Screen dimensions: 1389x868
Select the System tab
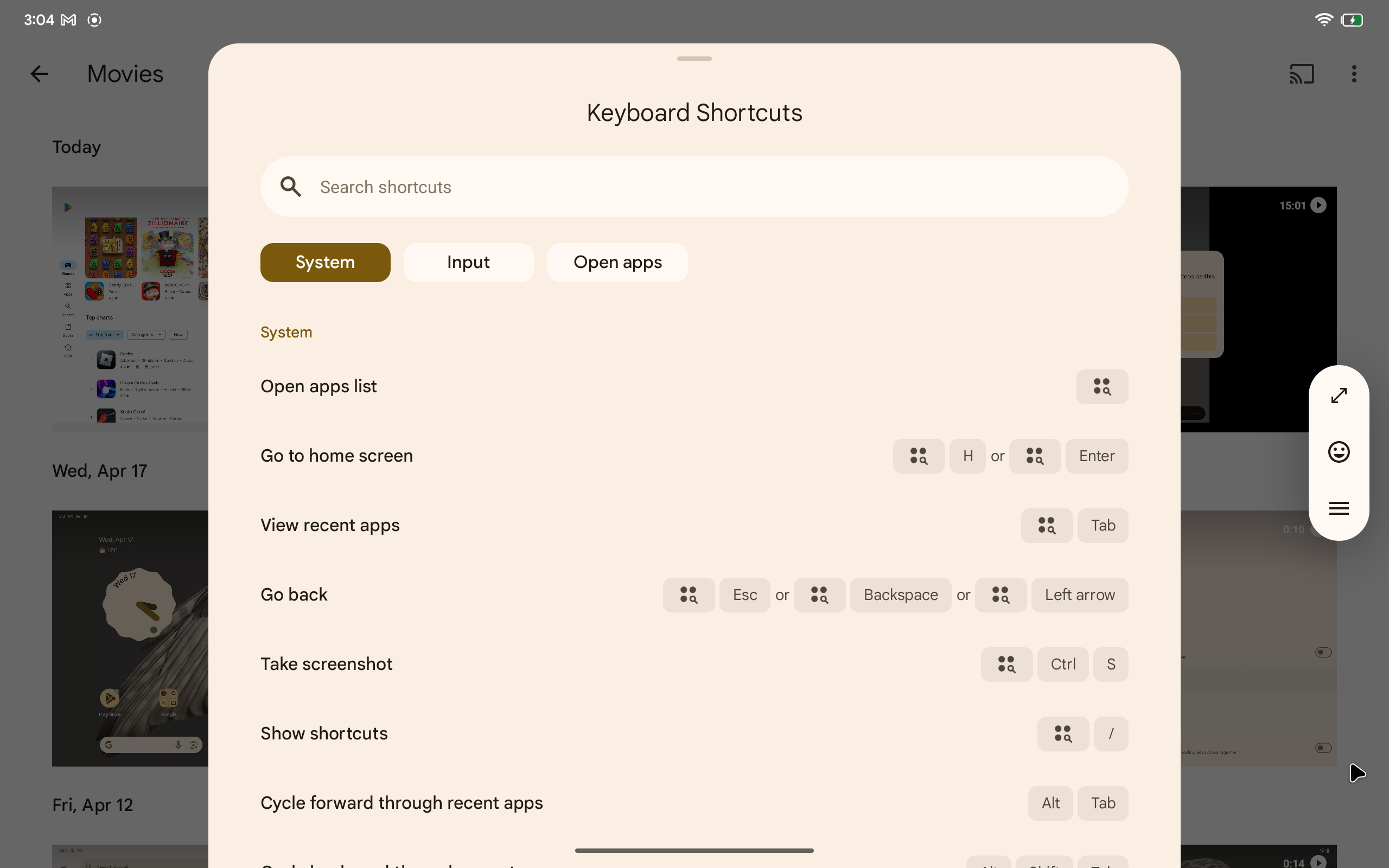point(325,262)
